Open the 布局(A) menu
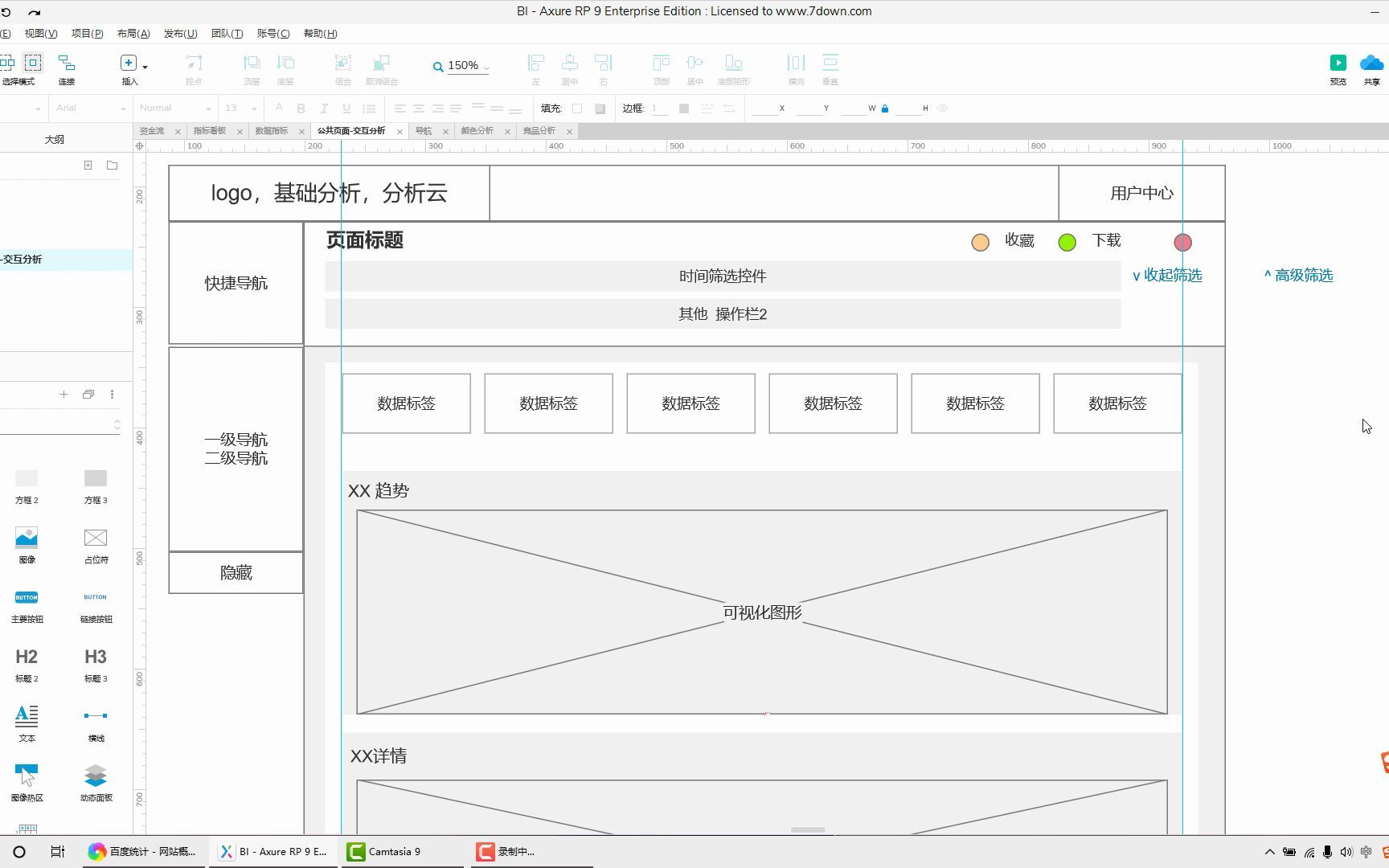Viewport: 1389px width, 868px height. [x=133, y=34]
